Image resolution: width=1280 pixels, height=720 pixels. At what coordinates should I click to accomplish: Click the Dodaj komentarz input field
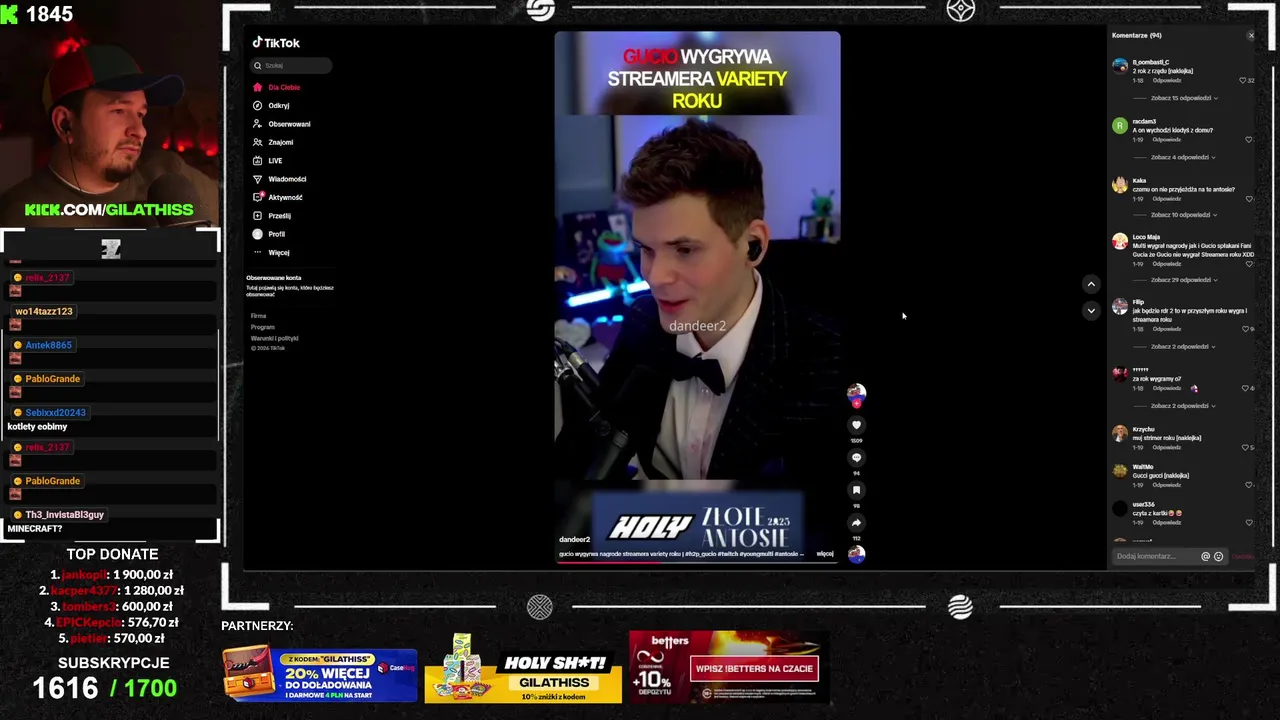coord(1156,556)
